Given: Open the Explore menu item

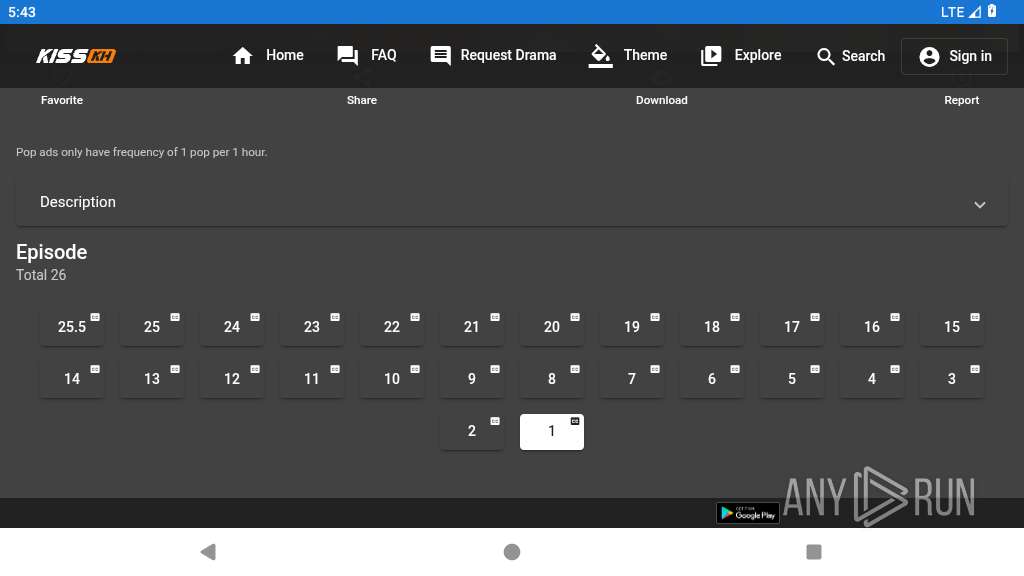Looking at the screenshot, I should pos(741,56).
